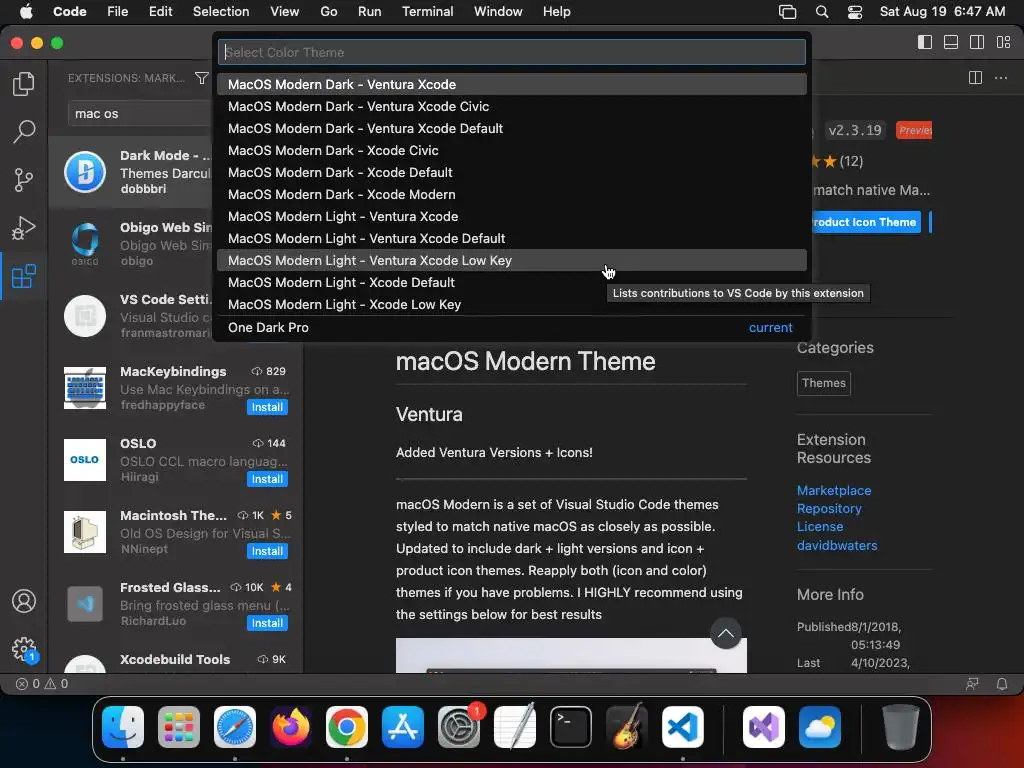Split the editor to the right
This screenshot has width=1024, height=768.
point(975,78)
